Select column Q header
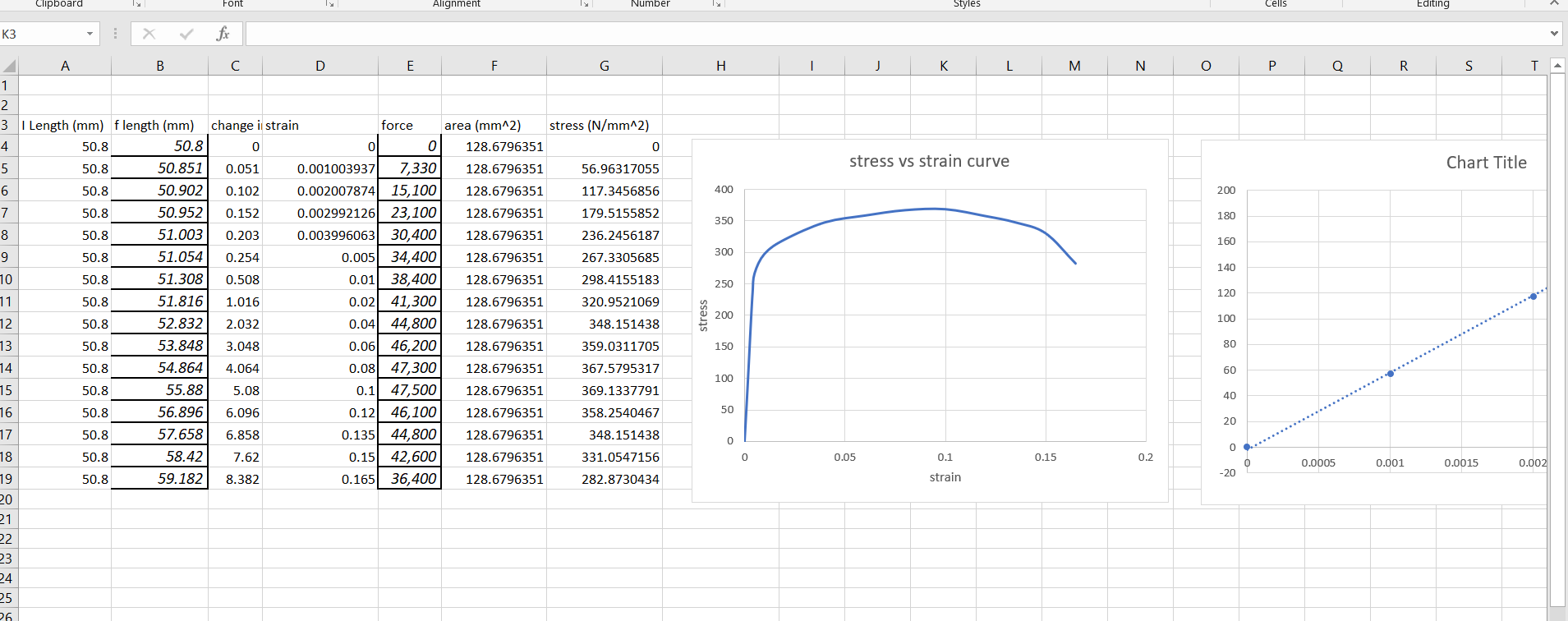 point(1337,66)
